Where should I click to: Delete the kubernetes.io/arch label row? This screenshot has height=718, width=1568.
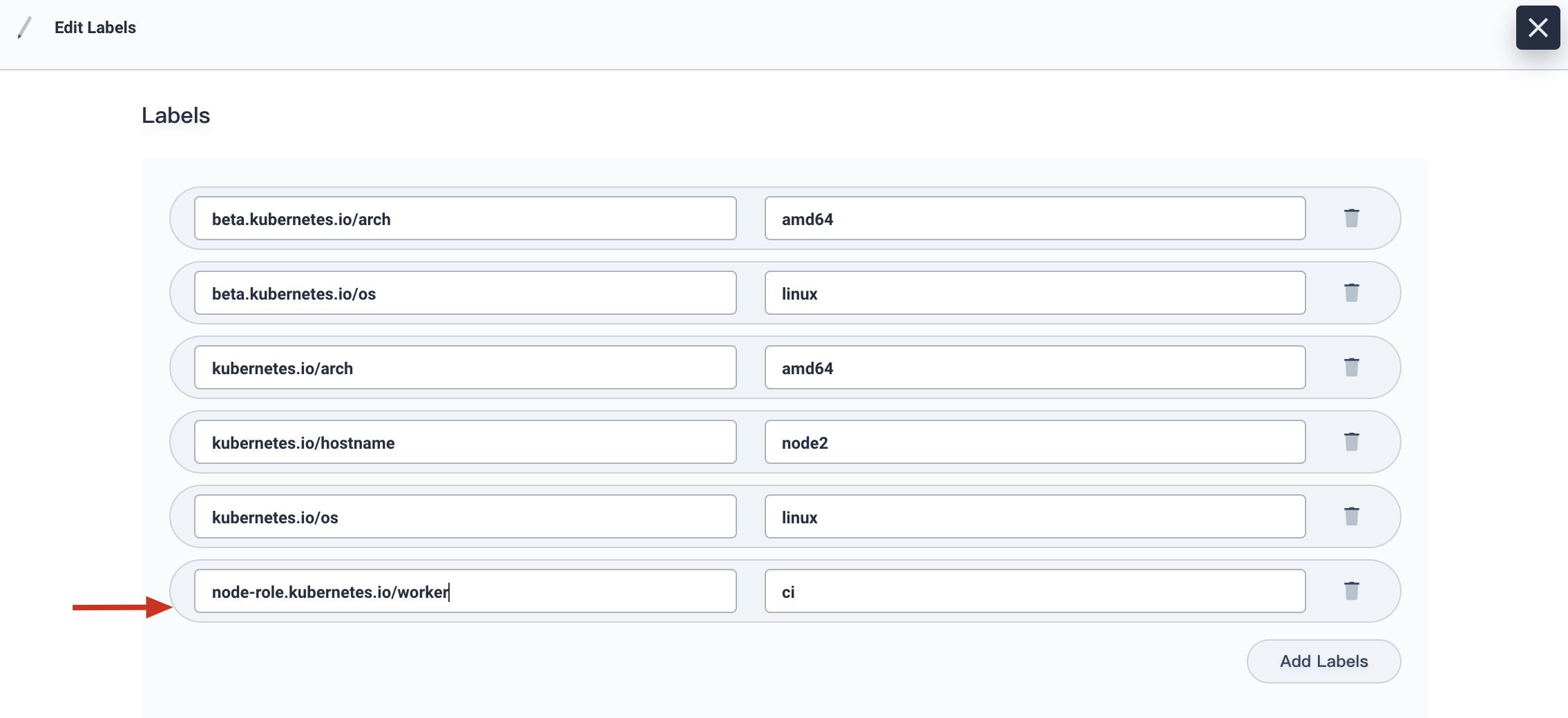click(x=1350, y=367)
